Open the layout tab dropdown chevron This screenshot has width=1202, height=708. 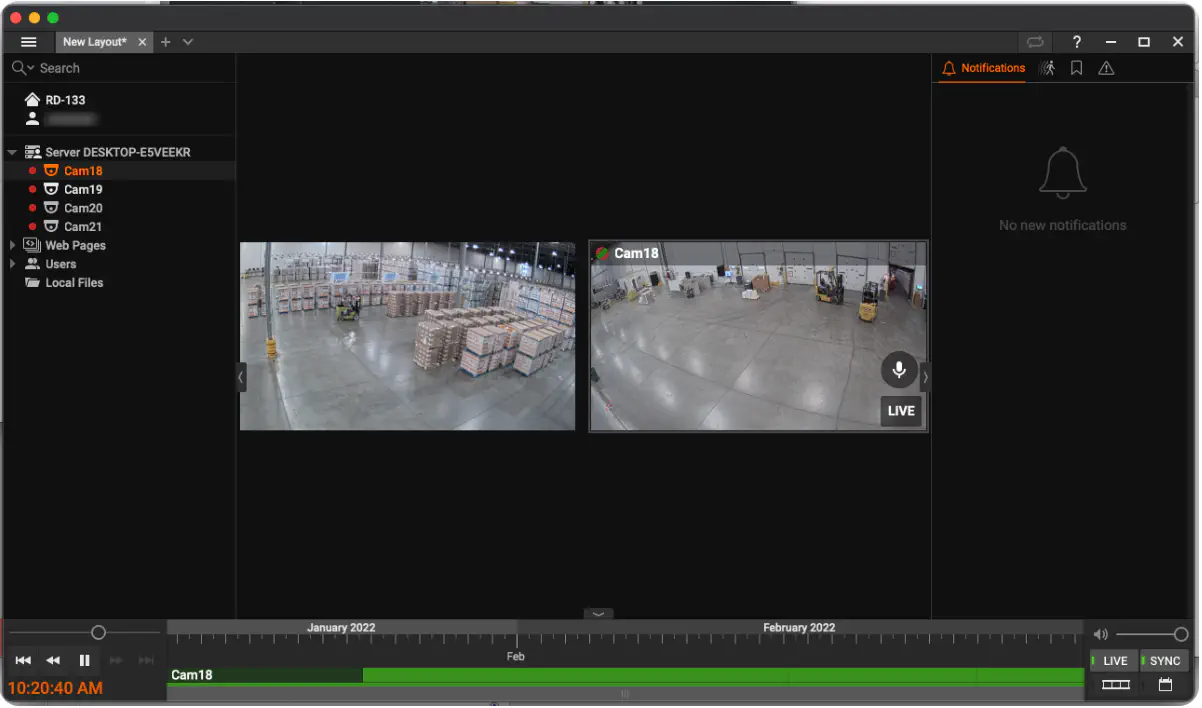tap(187, 42)
